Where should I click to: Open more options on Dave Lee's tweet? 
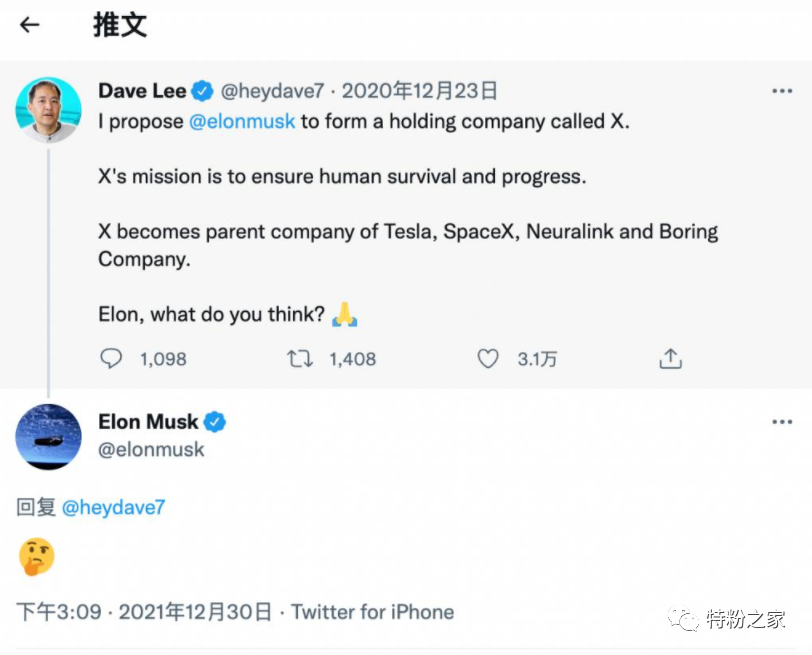[x=781, y=91]
